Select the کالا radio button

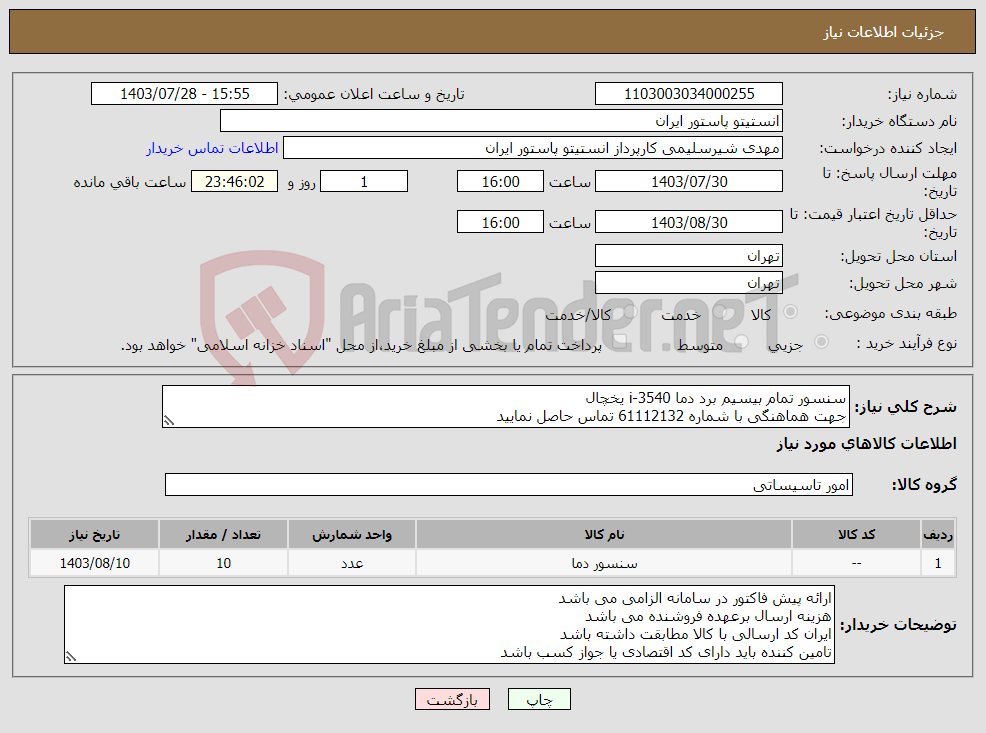[x=791, y=312]
